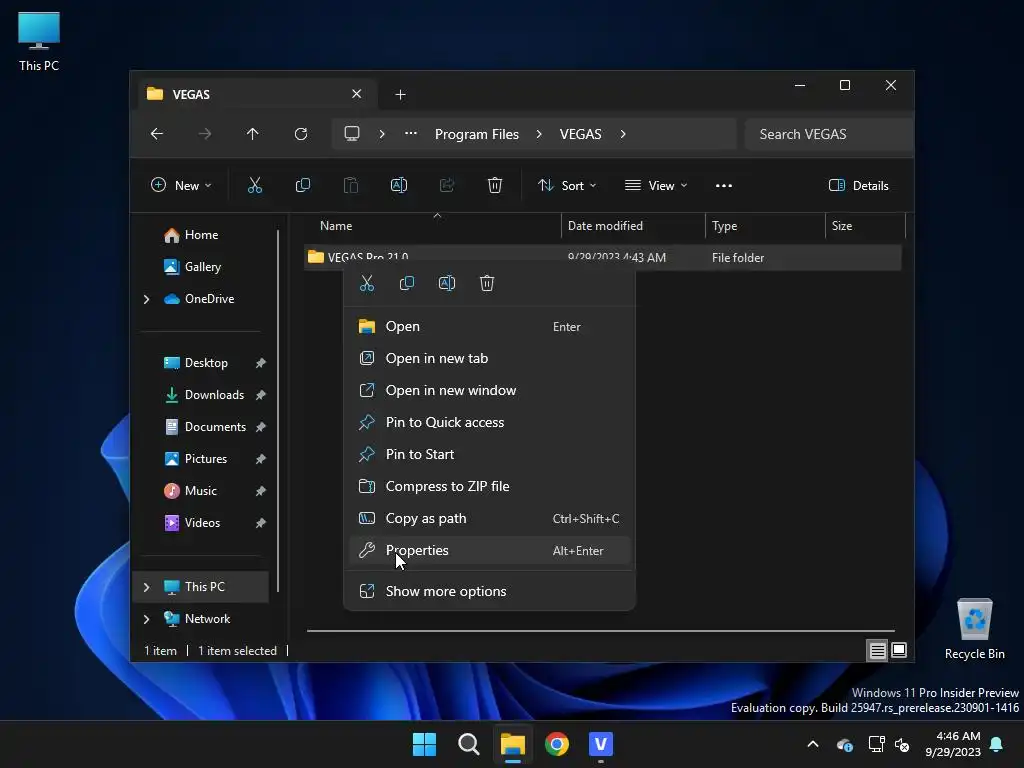Image resolution: width=1024 pixels, height=768 pixels.
Task: Click the Program Files breadcrumb
Action: 477,134
